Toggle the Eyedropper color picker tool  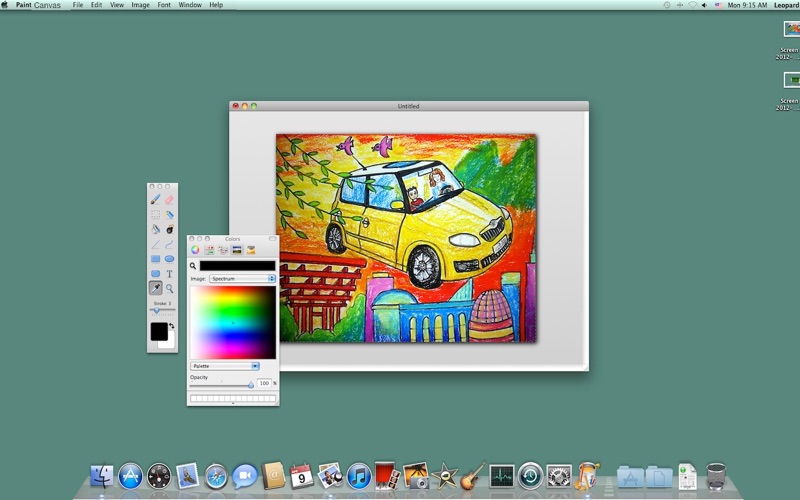156,288
